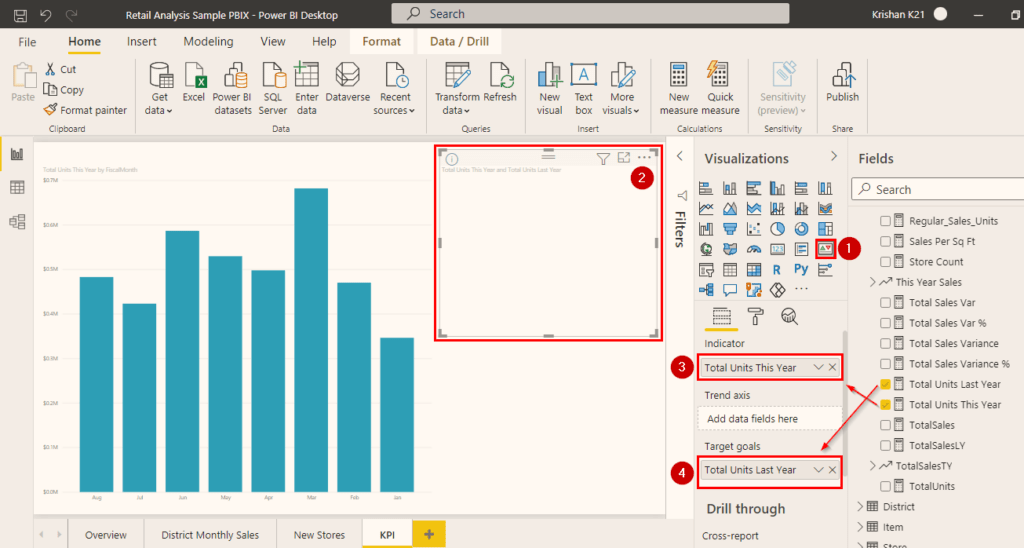Select the gauge visual

tap(754, 250)
